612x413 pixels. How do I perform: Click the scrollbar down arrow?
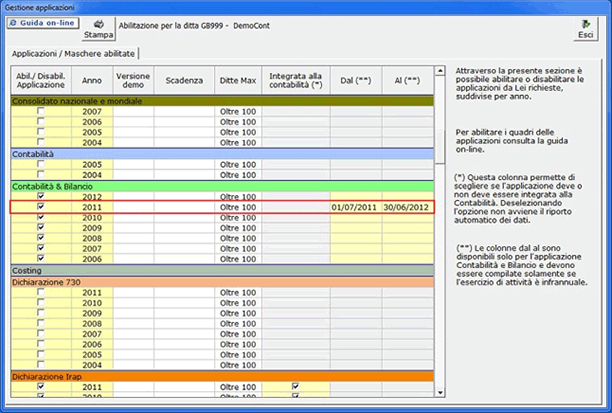(x=440, y=393)
